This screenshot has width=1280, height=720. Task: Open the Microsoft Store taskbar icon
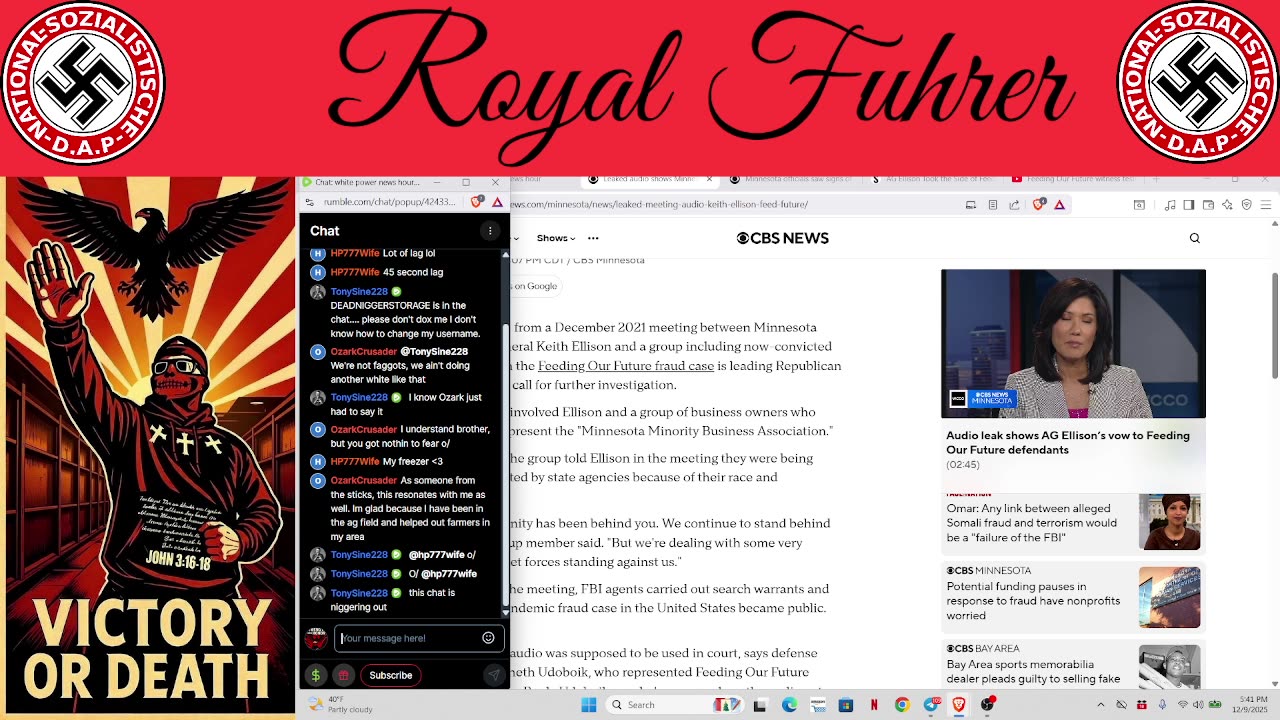[x=846, y=705]
